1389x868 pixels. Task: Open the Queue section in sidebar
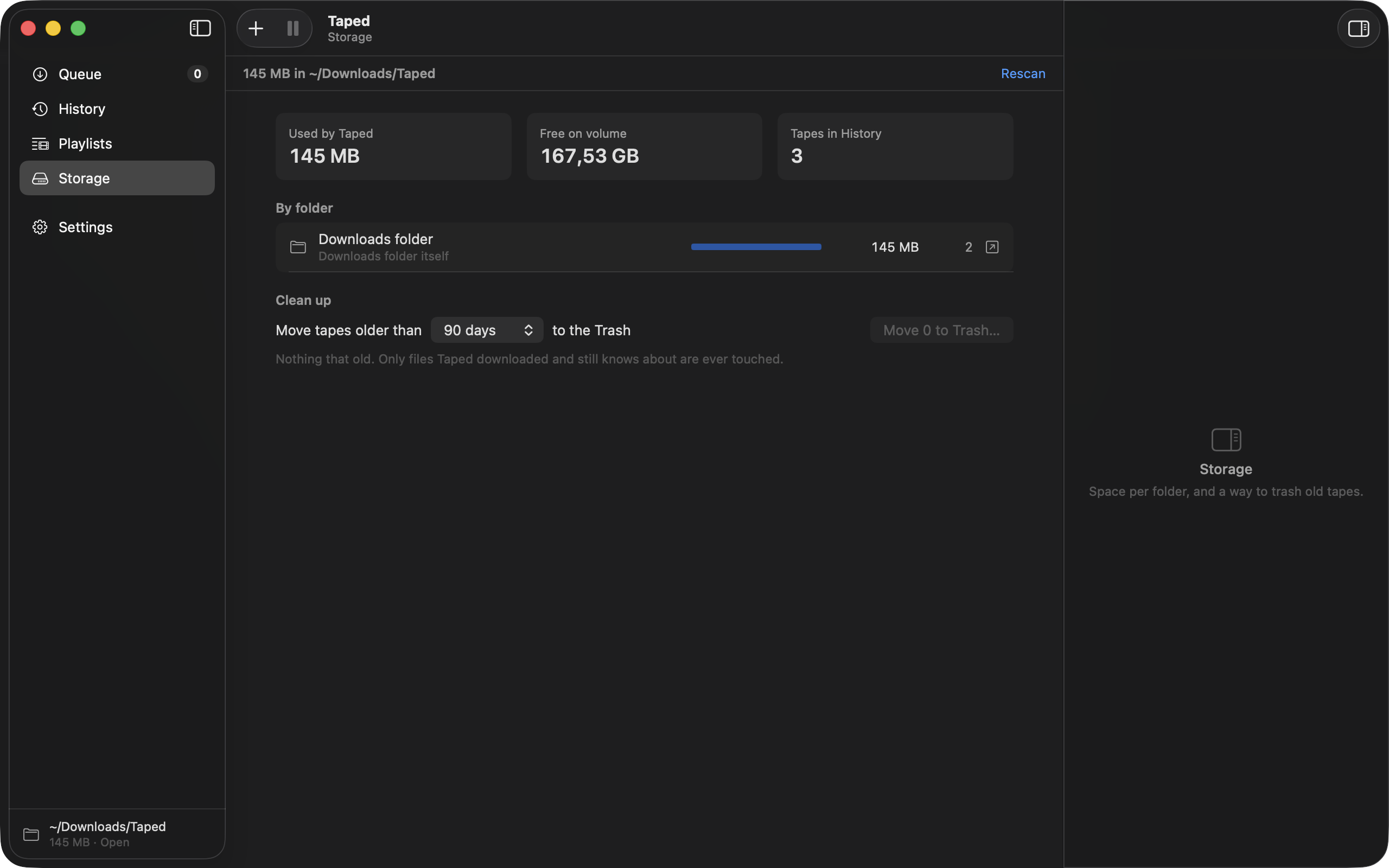(117, 74)
